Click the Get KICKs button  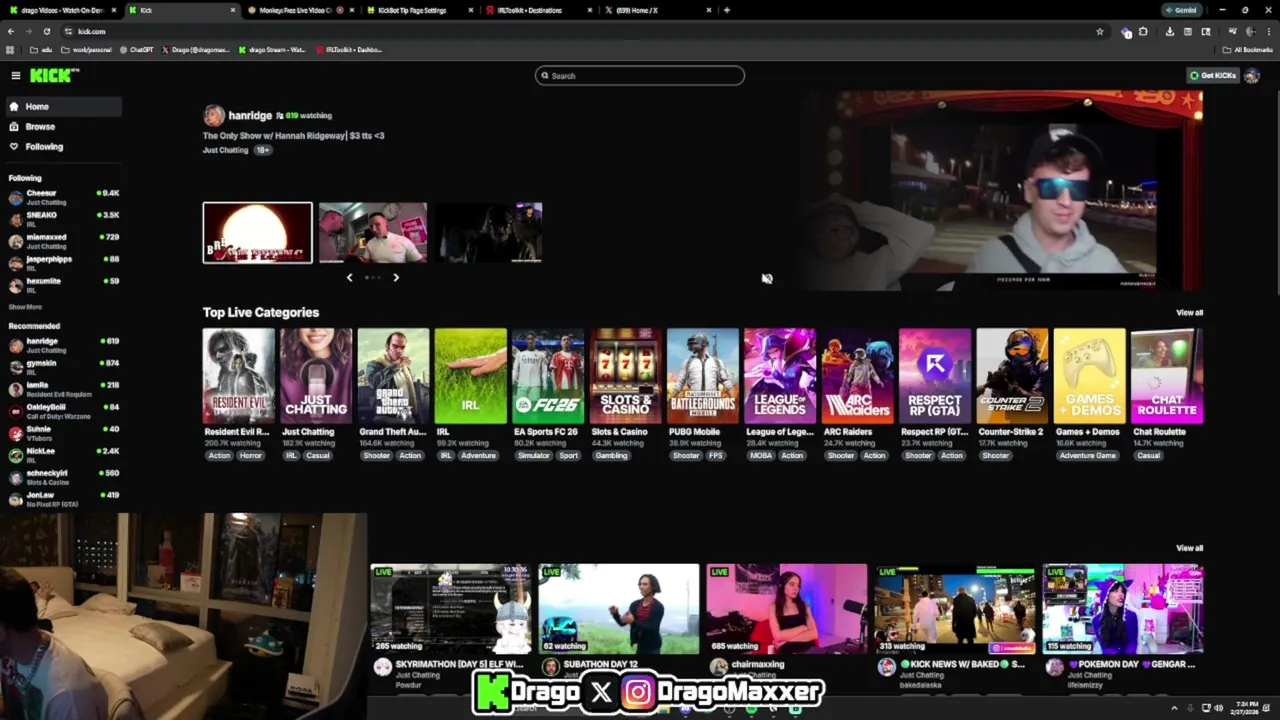tap(1213, 76)
